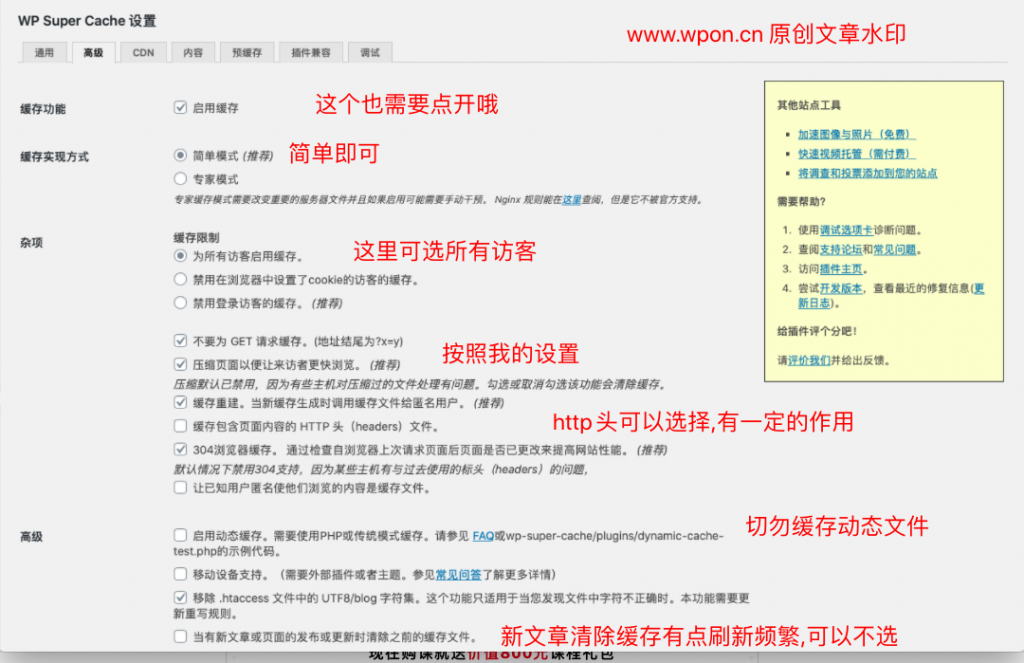Toggle 压缩页面 checkbox
The width and height of the screenshot is (1024, 663).
(x=181, y=365)
